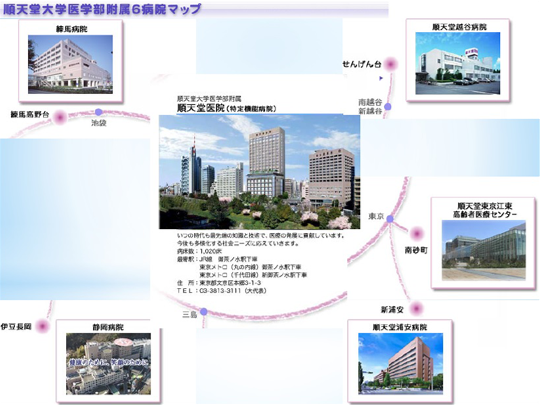Viewport: 540px width, 405px height.
Task: Select 順天堂東京江東高齢者医療センター title
Action: click(x=485, y=210)
